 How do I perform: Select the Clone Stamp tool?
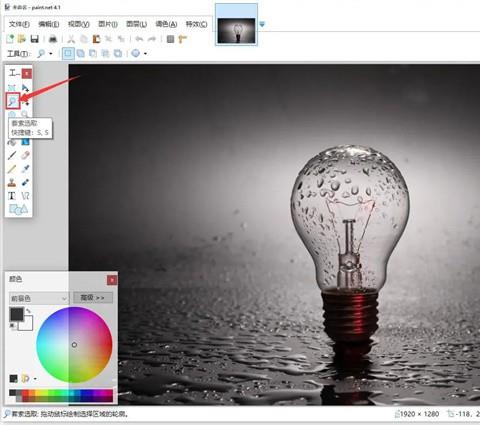12,182
